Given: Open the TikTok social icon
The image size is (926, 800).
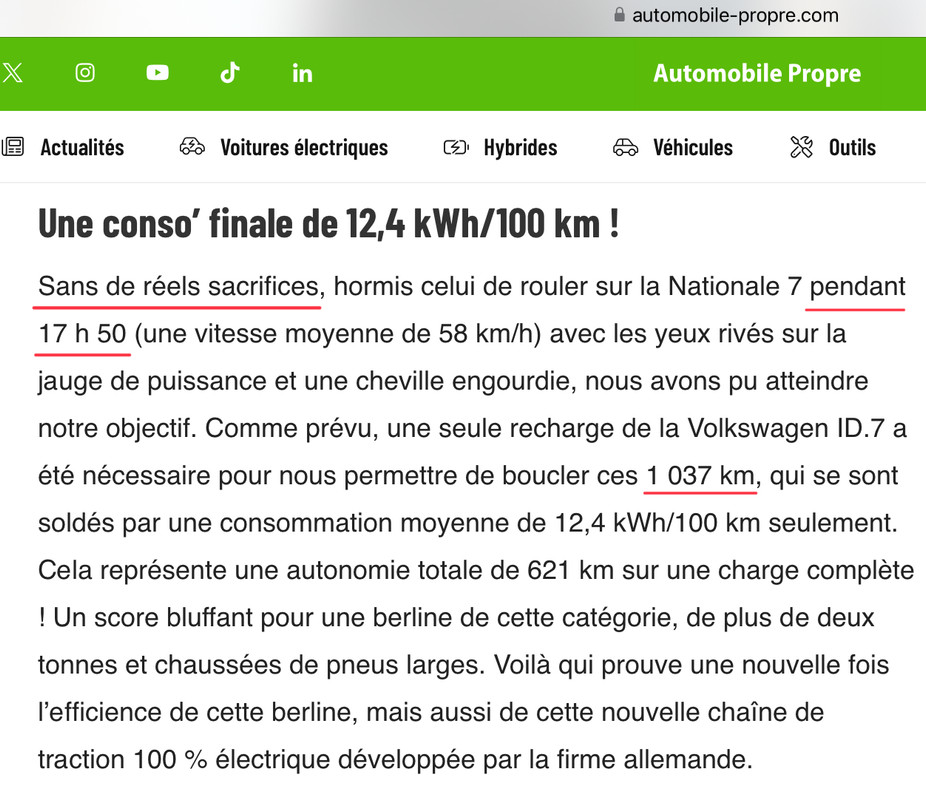Looking at the screenshot, I should pos(230,73).
